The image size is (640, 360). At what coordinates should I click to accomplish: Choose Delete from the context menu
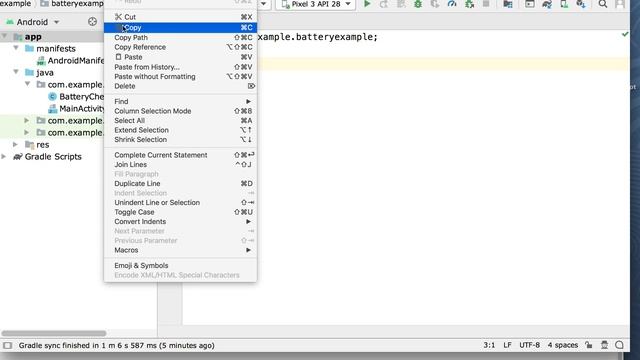180,86
